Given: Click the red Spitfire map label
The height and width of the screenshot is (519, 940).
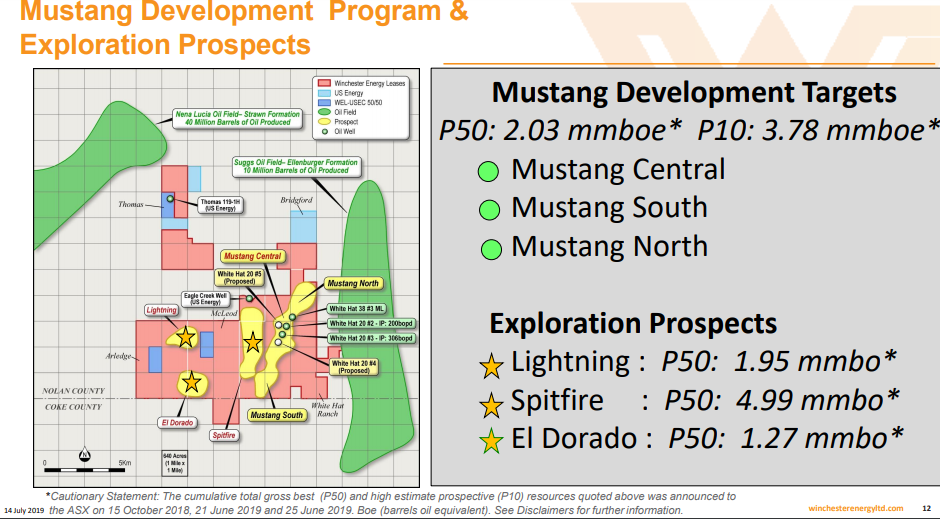Looking at the screenshot, I should [224, 435].
